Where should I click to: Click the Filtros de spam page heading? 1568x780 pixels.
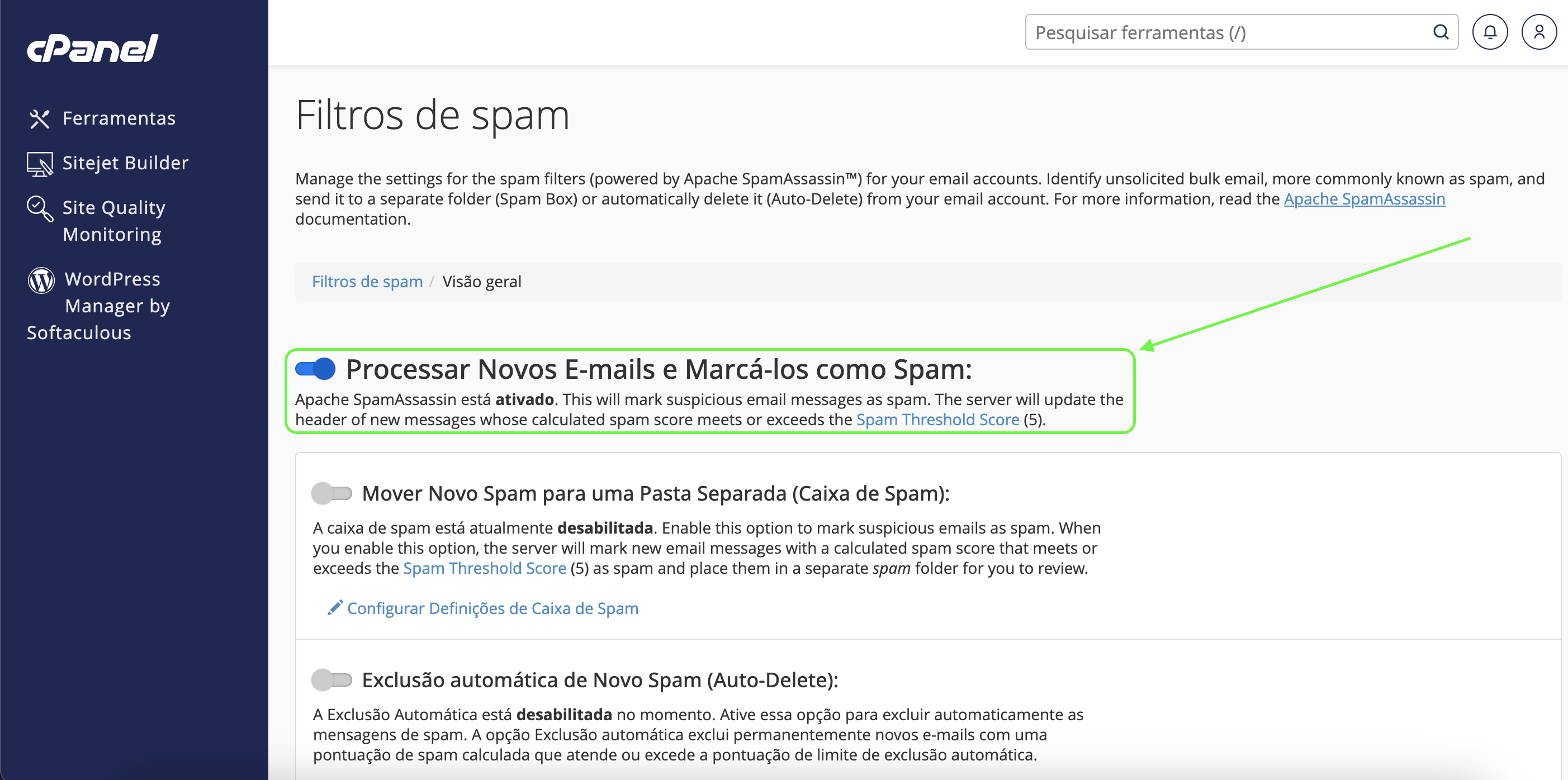tap(432, 115)
